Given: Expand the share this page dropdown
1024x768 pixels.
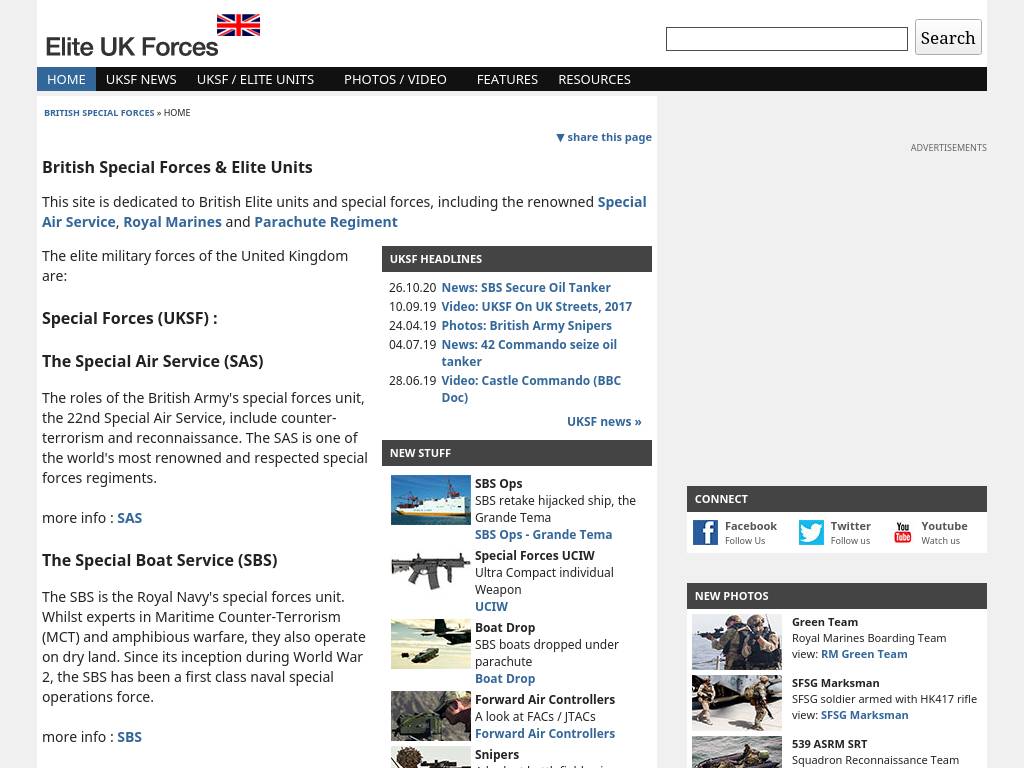Looking at the screenshot, I should 603,137.
